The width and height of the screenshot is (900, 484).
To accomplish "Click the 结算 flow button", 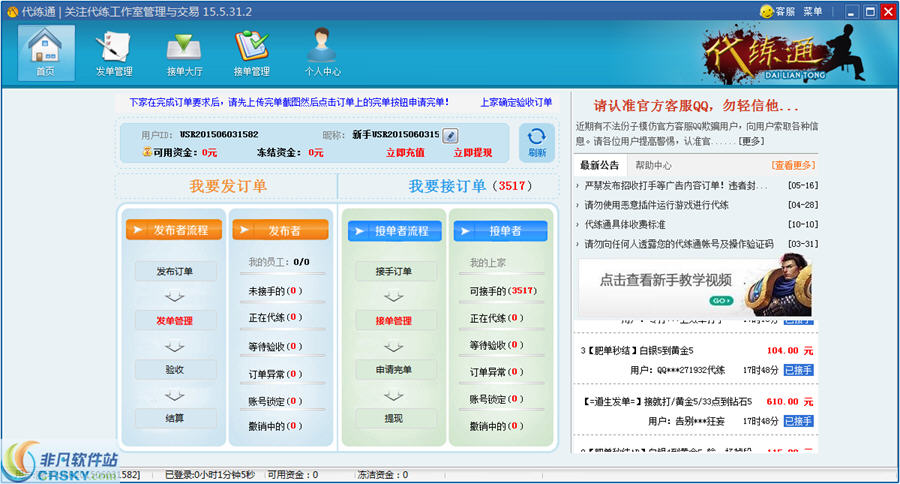I will 175,418.
